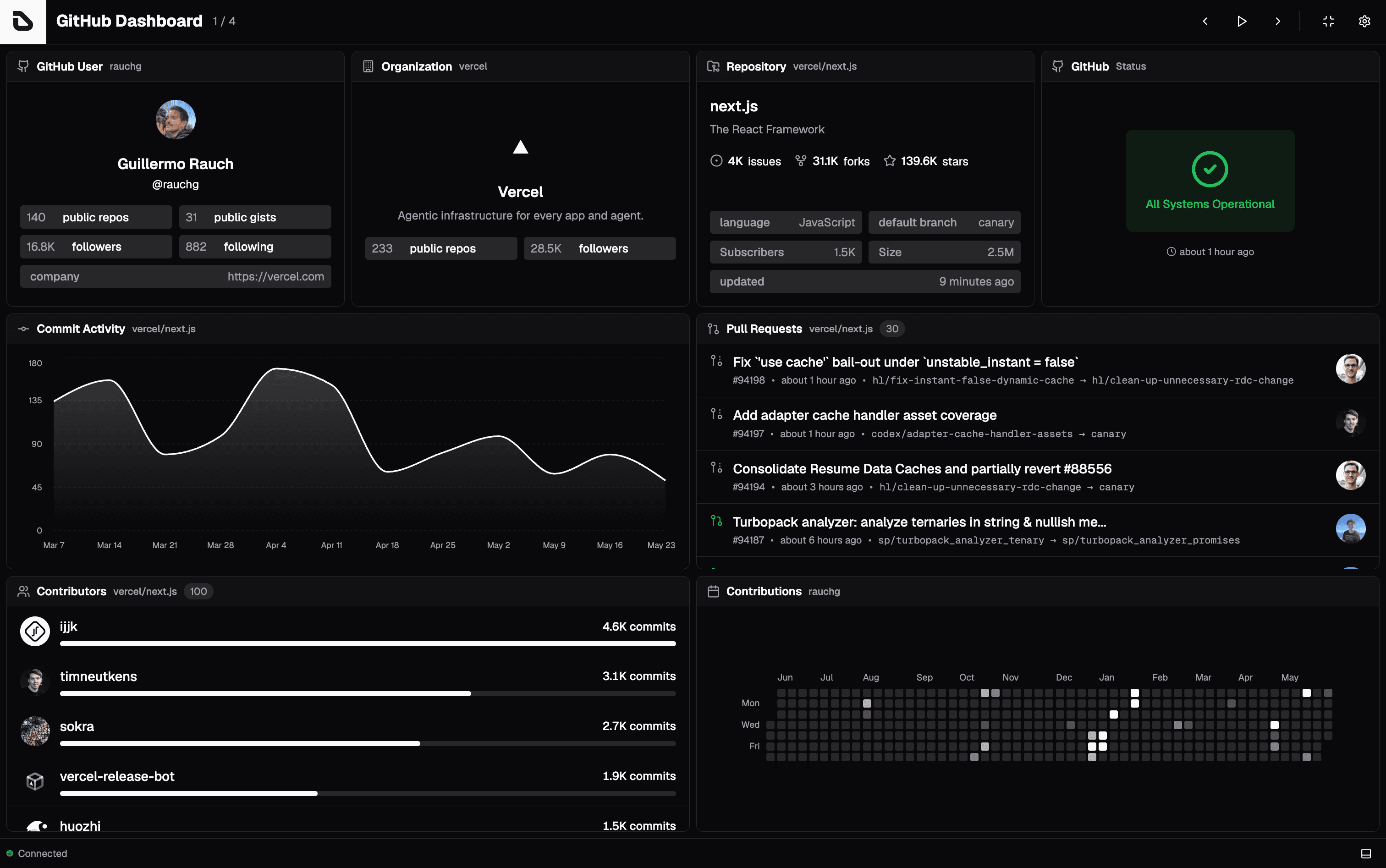Click the Contributors panel people icon
This screenshot has height=868, width=1386.
pos(23,591)
